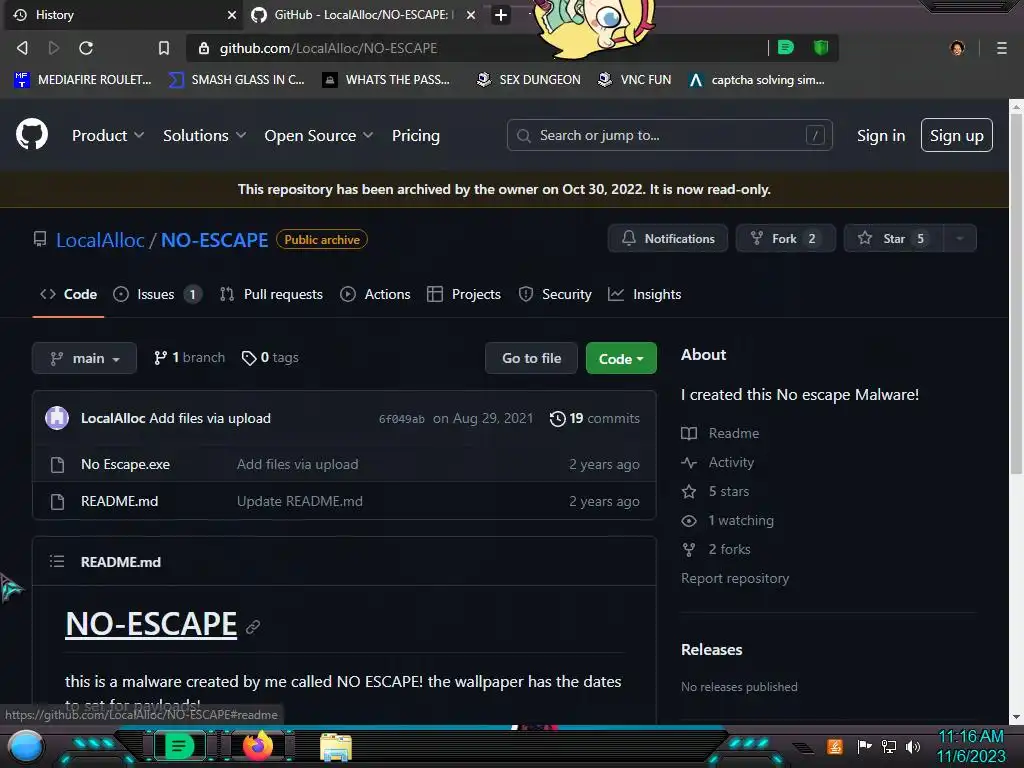Click the Notifications button

pyautogui.click(x=667, y=238)
